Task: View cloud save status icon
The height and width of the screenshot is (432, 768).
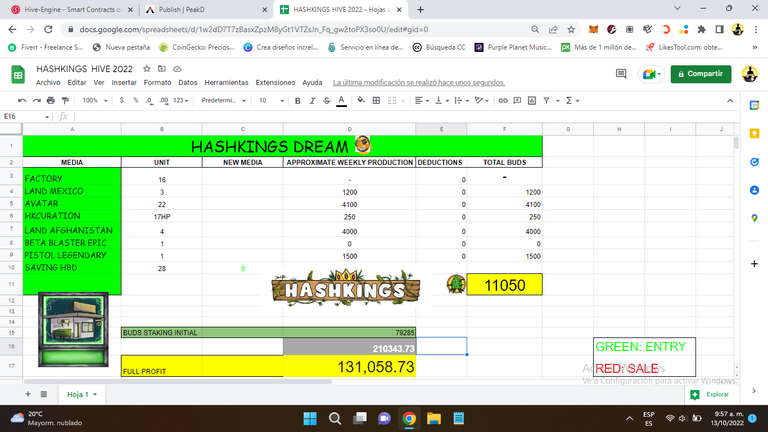Action: (177, 69)
